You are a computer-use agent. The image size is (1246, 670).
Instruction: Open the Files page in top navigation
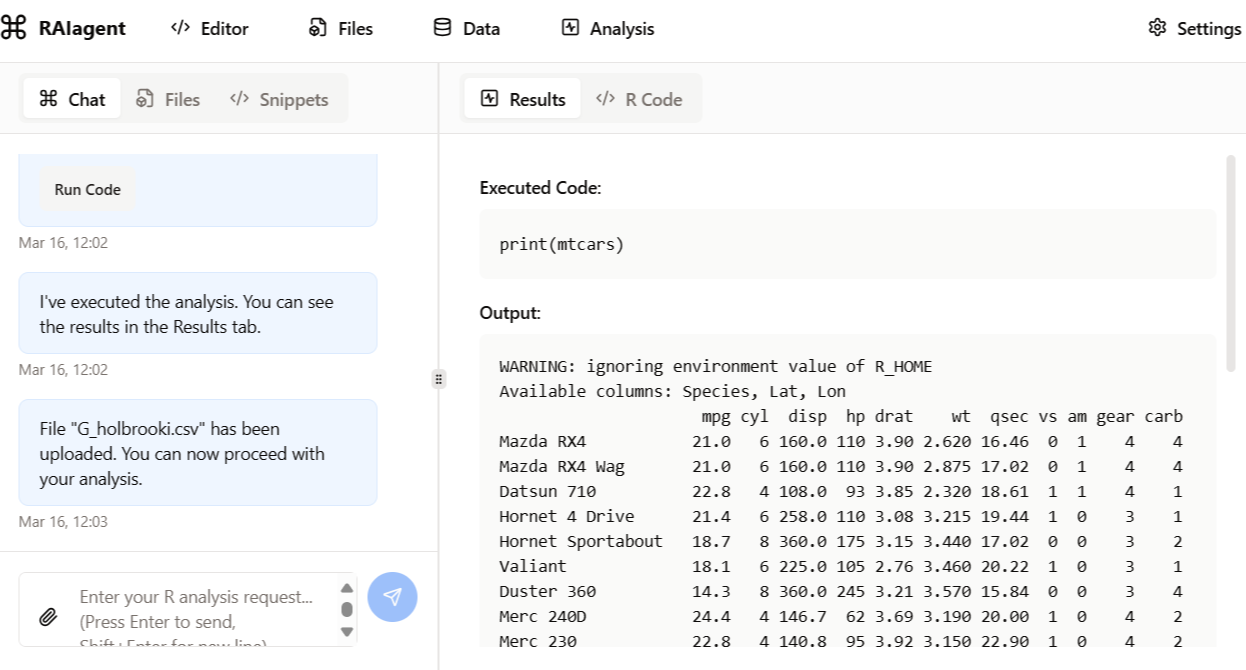click(341, 28)
